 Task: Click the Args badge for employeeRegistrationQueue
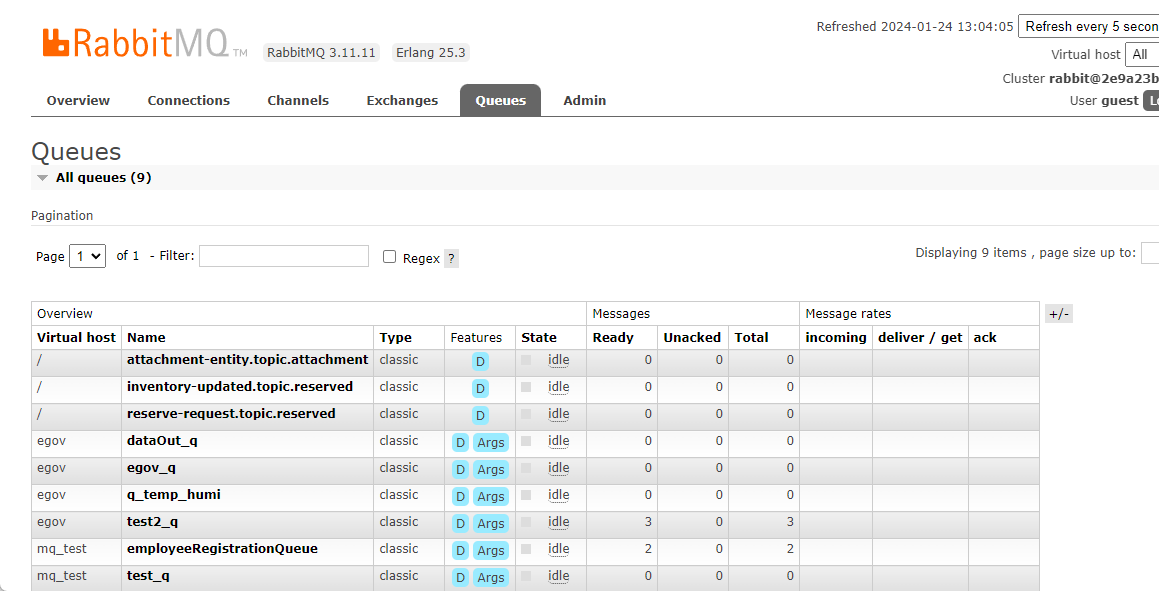coord(490,550)
